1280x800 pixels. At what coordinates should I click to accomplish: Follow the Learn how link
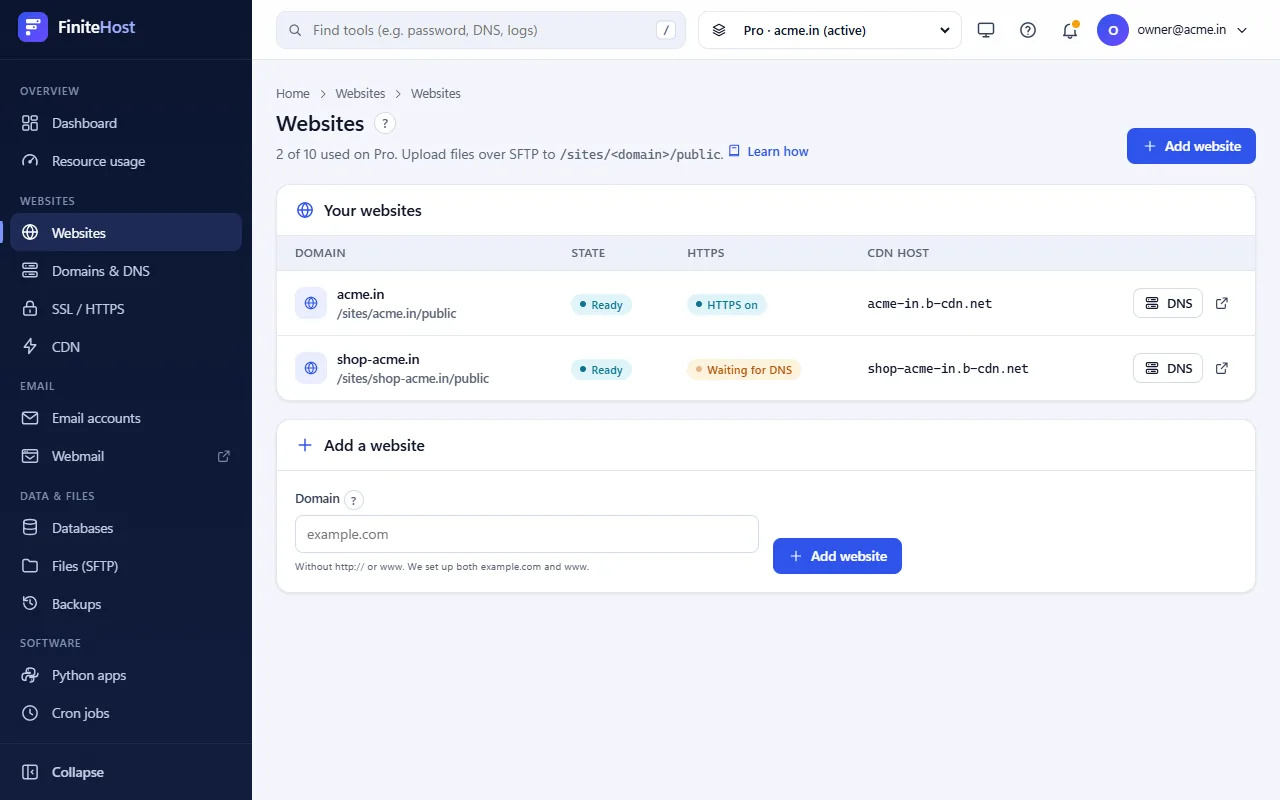click(768, 152)
